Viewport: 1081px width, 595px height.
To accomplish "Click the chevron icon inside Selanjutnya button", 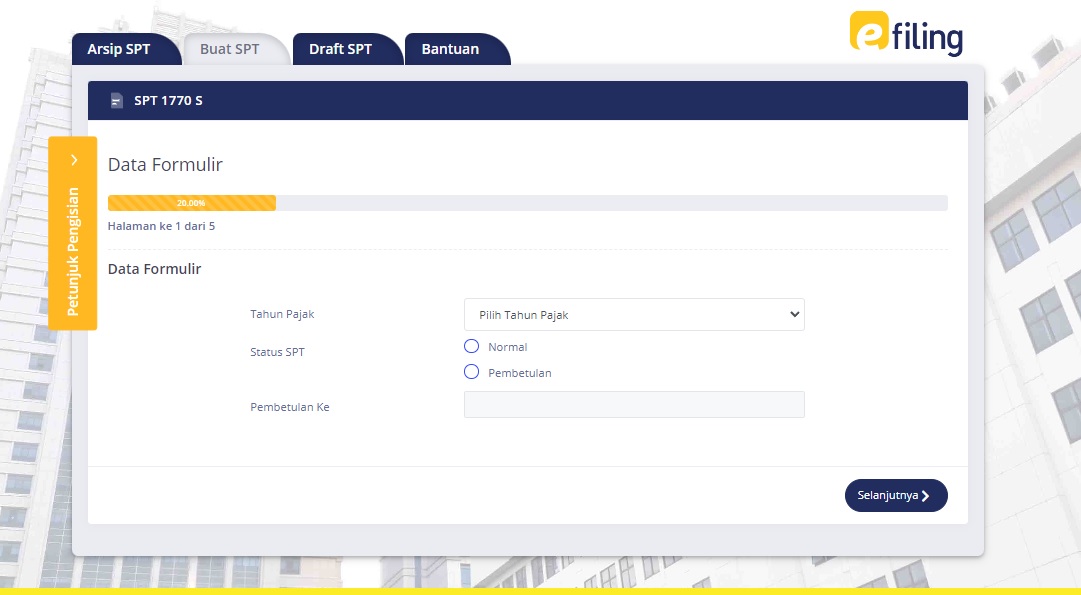I will (x=927, y=495).
